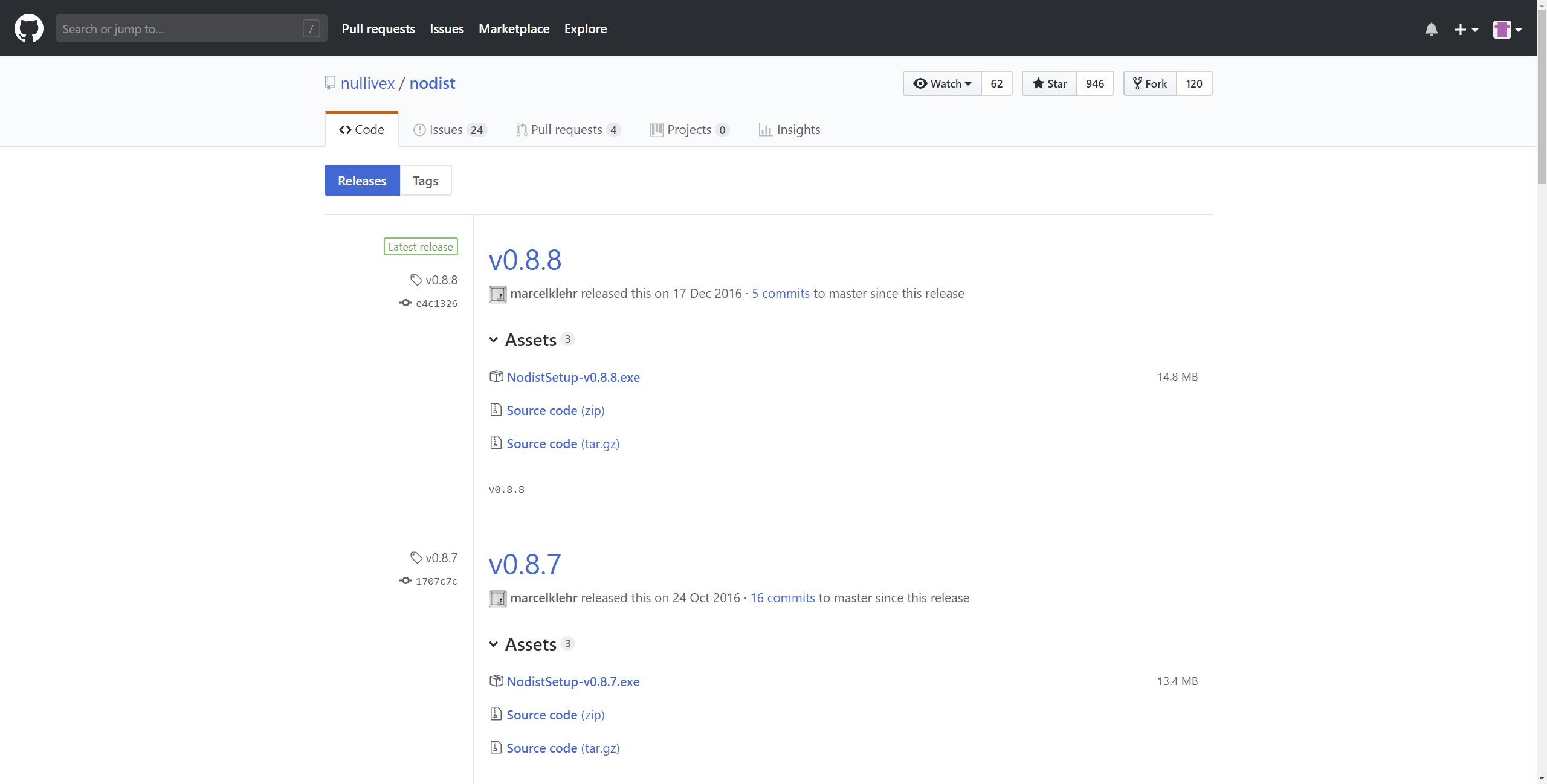Go to Marketplace
This screenshot has width=1547, height=784.
(514, 28)
